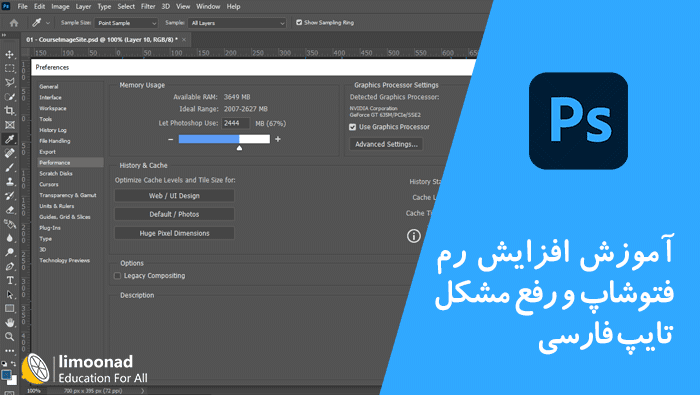Select the Brush tool
Screen dimensions: 700x395
(9, 167)
